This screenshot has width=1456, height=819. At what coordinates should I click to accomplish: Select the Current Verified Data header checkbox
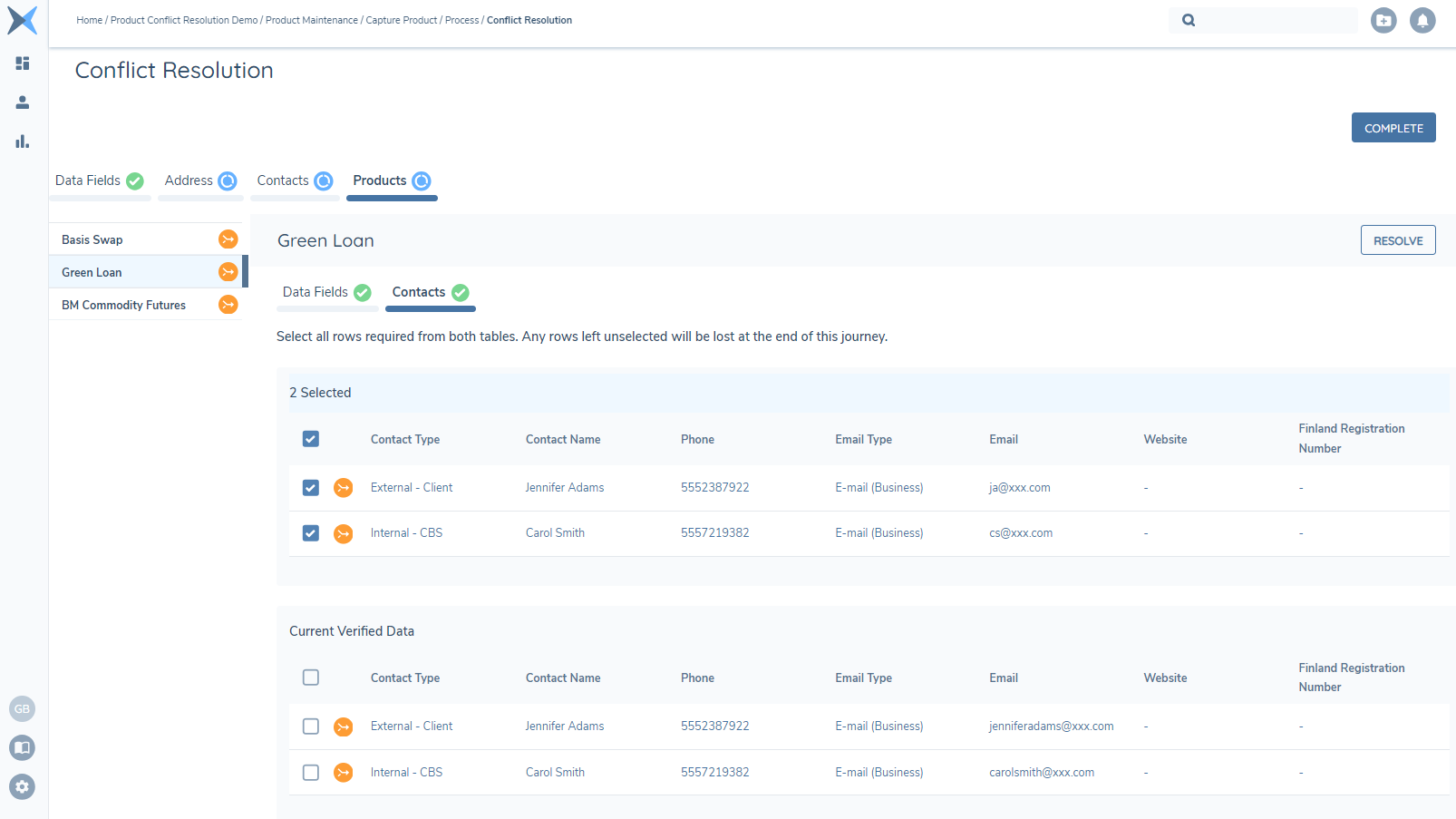310,677
